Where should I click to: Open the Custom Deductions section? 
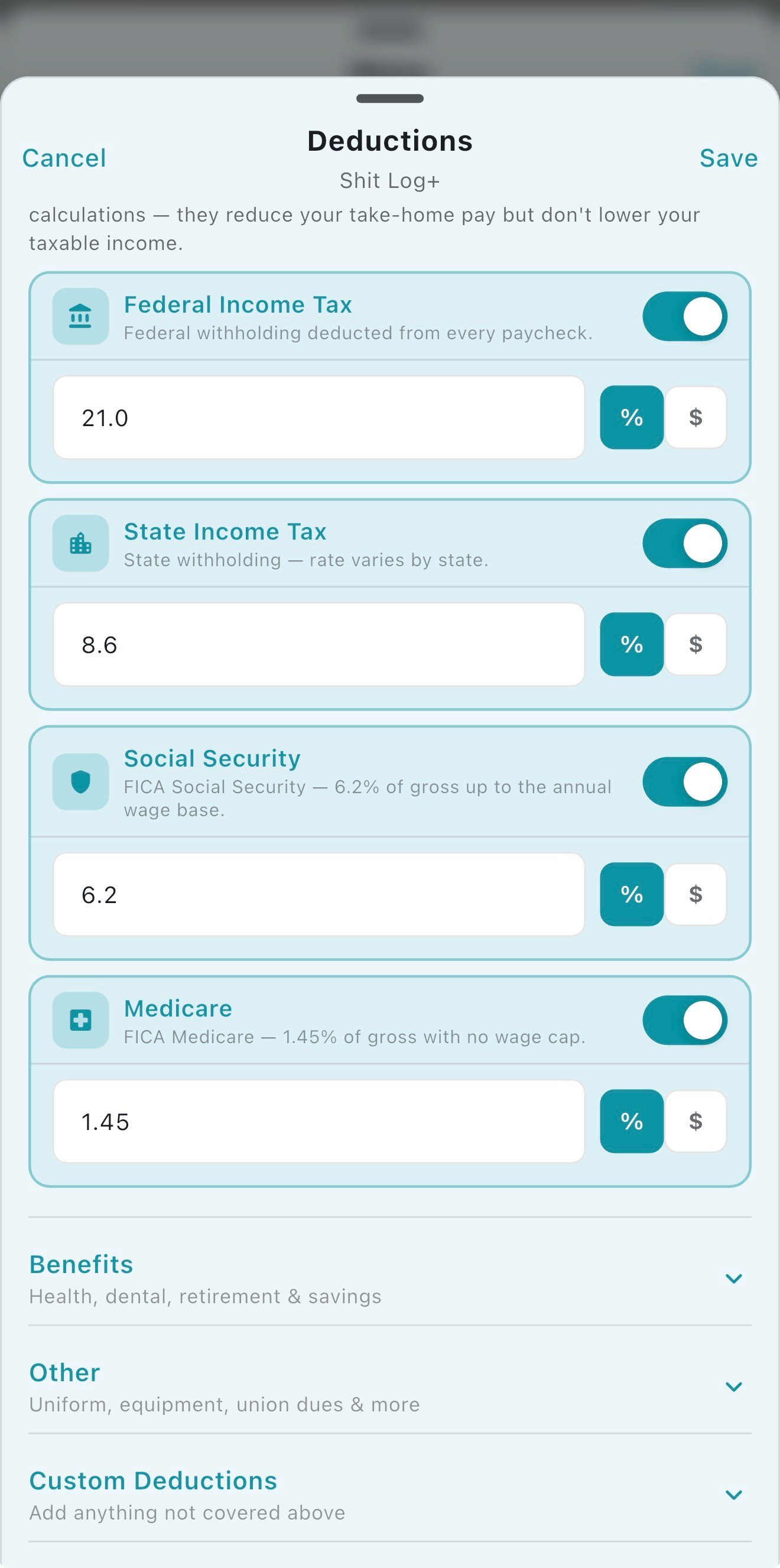click(x=734, y=1495)
